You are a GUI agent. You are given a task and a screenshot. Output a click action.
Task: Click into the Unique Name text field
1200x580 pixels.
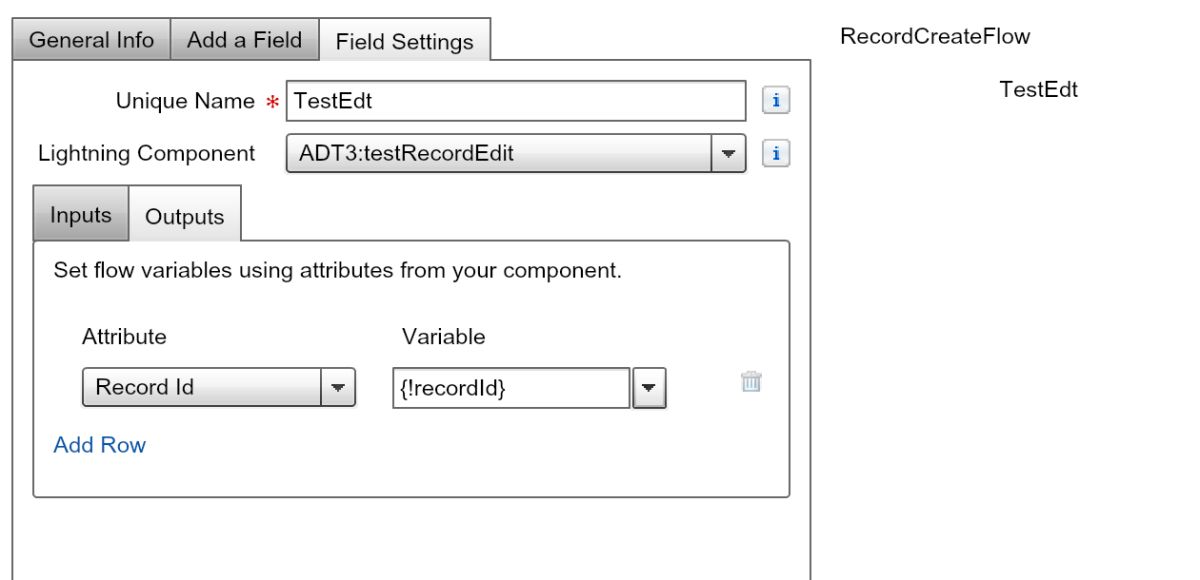pos(515,101)
